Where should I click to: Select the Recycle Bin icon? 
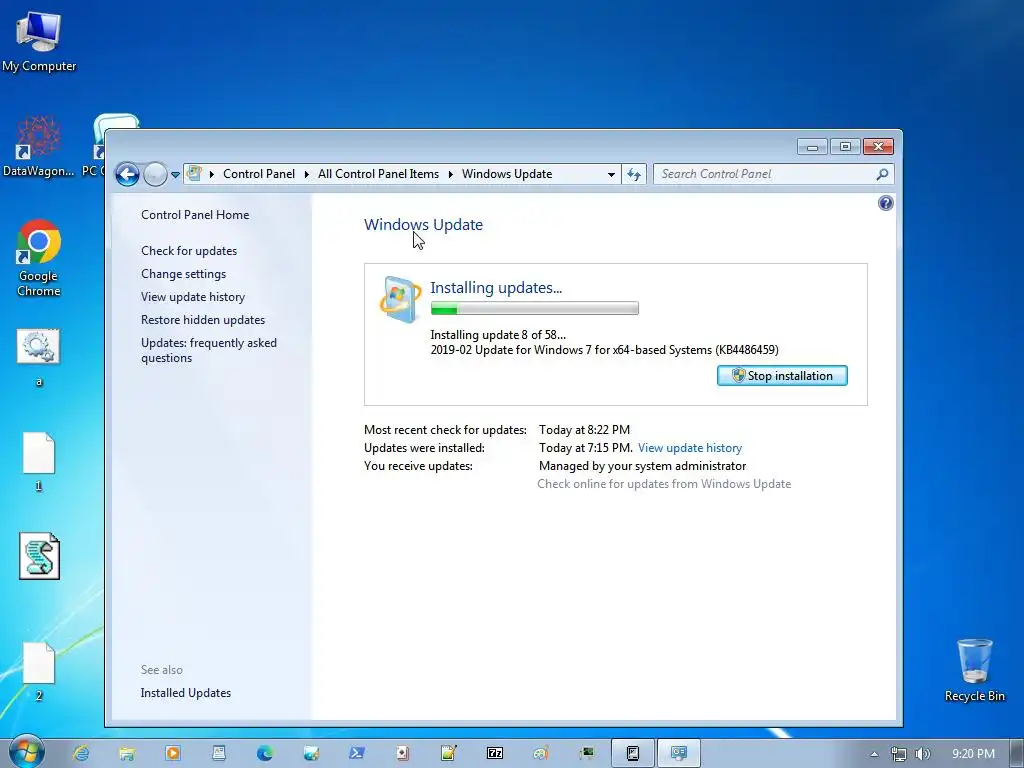[x=974, y=670]
